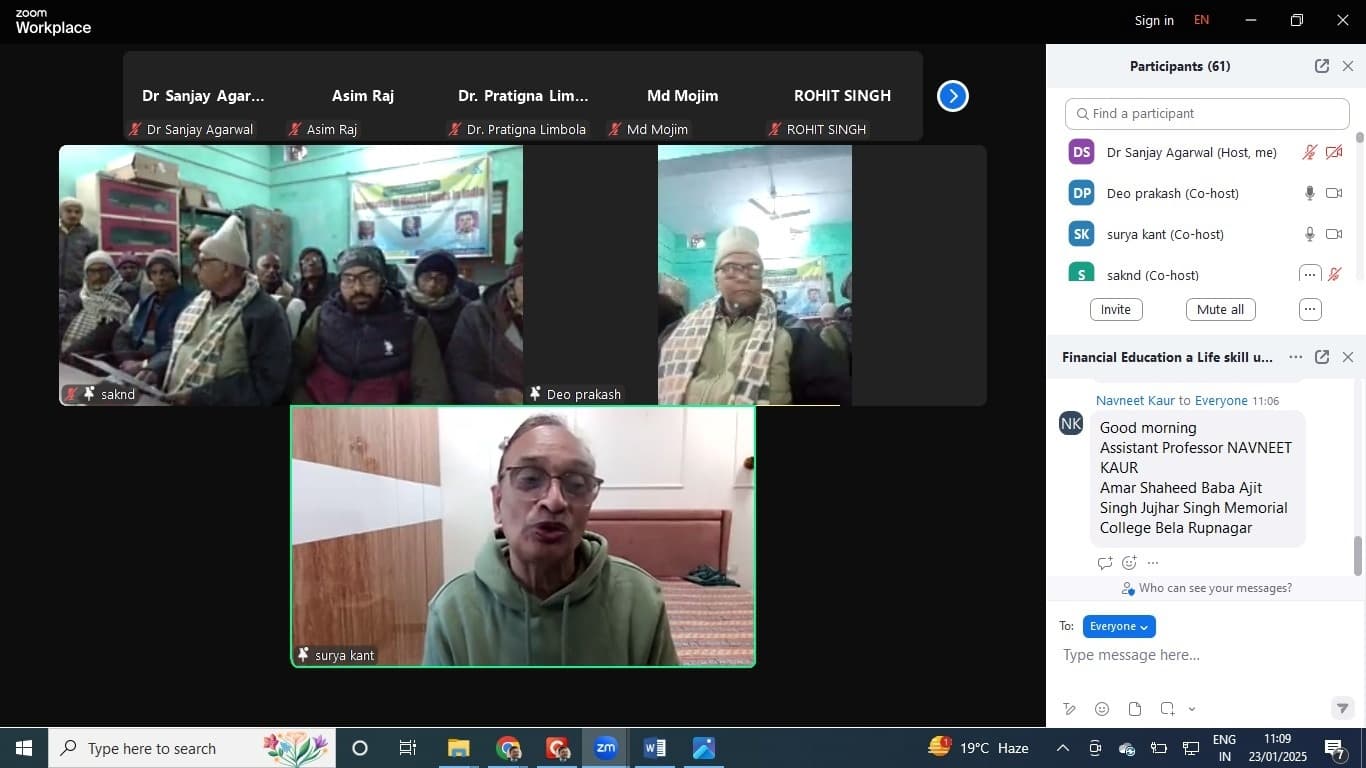Add reaction to Navneet Kaur's message
This screenshot has height=768, width=1366.
(x=1129, y=563)
